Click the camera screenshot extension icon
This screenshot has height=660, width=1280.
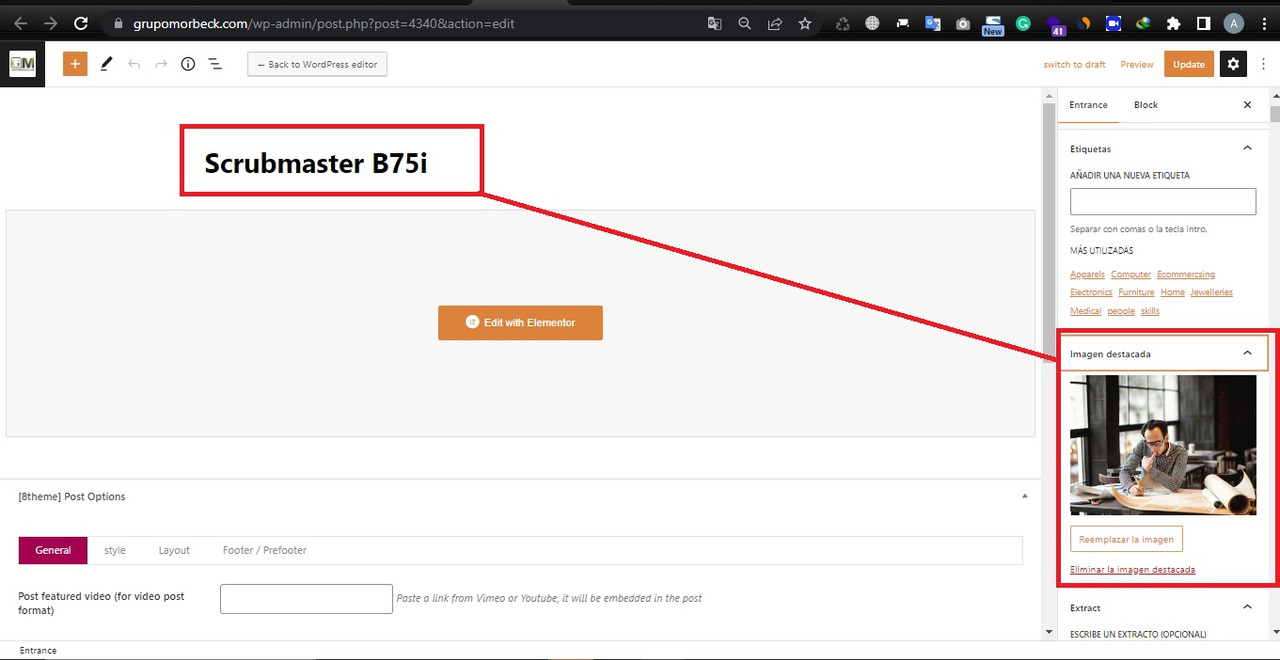coord(962,23)
